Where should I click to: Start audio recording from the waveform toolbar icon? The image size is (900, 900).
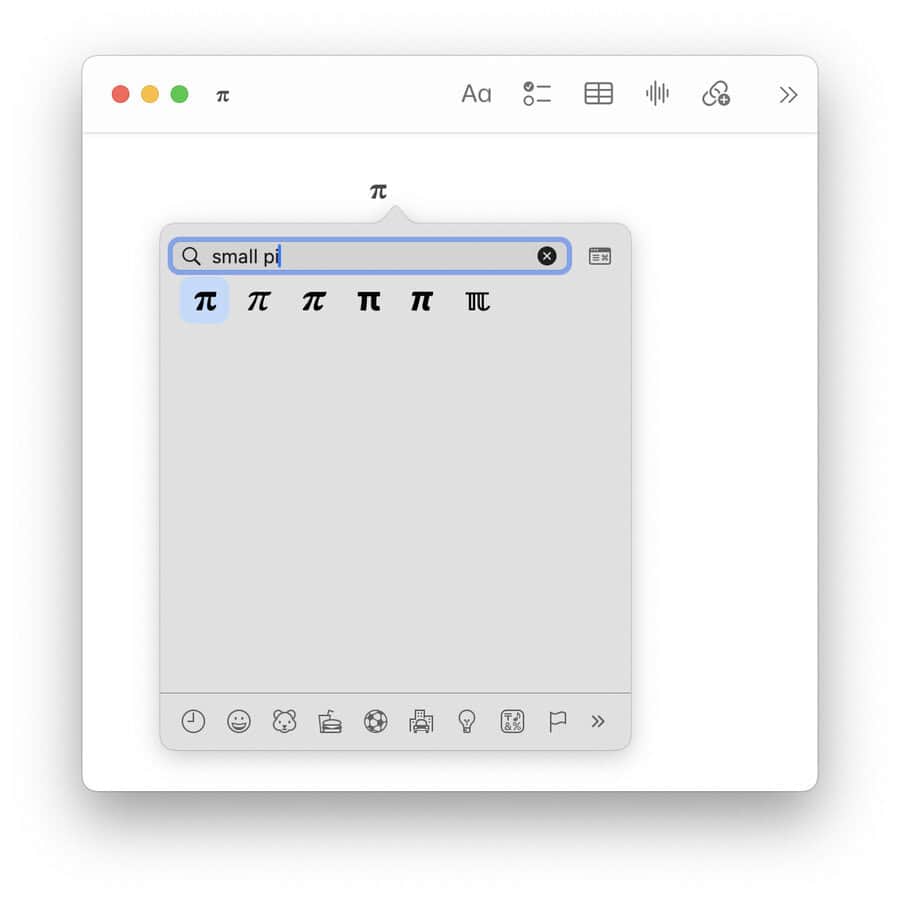[x=657, y=93]
